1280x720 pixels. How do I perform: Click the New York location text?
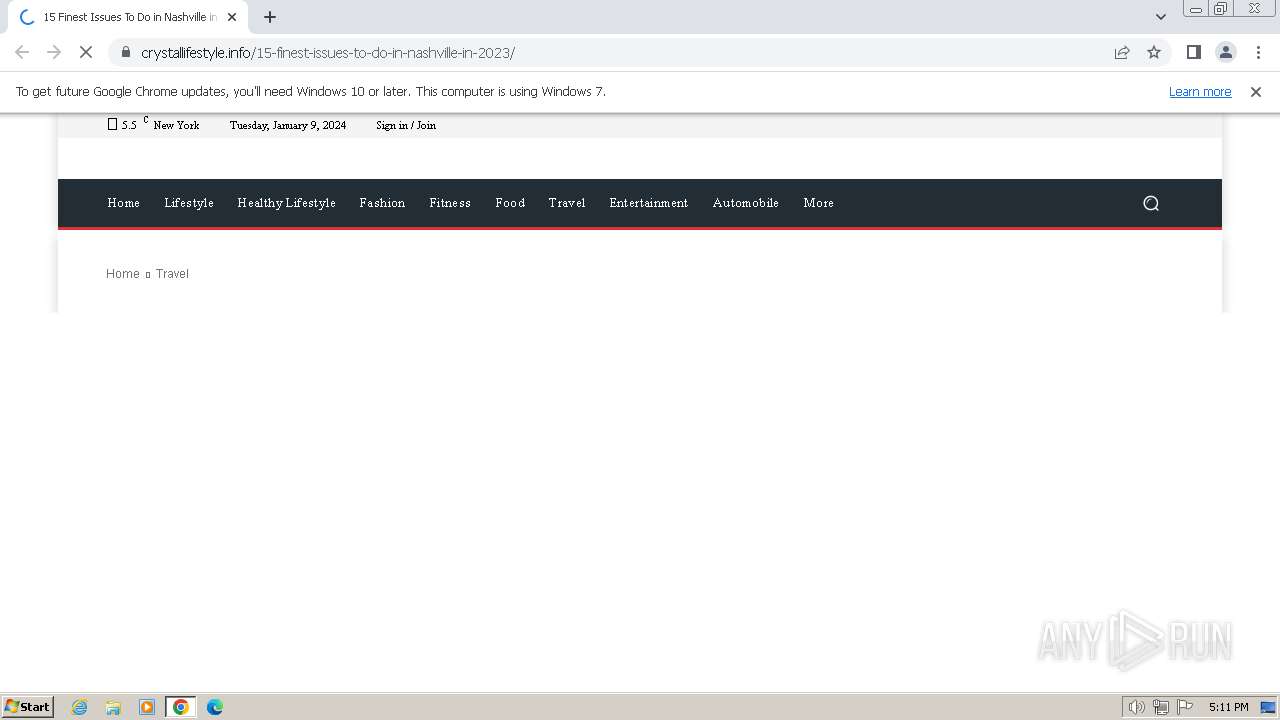coord(176,125)
